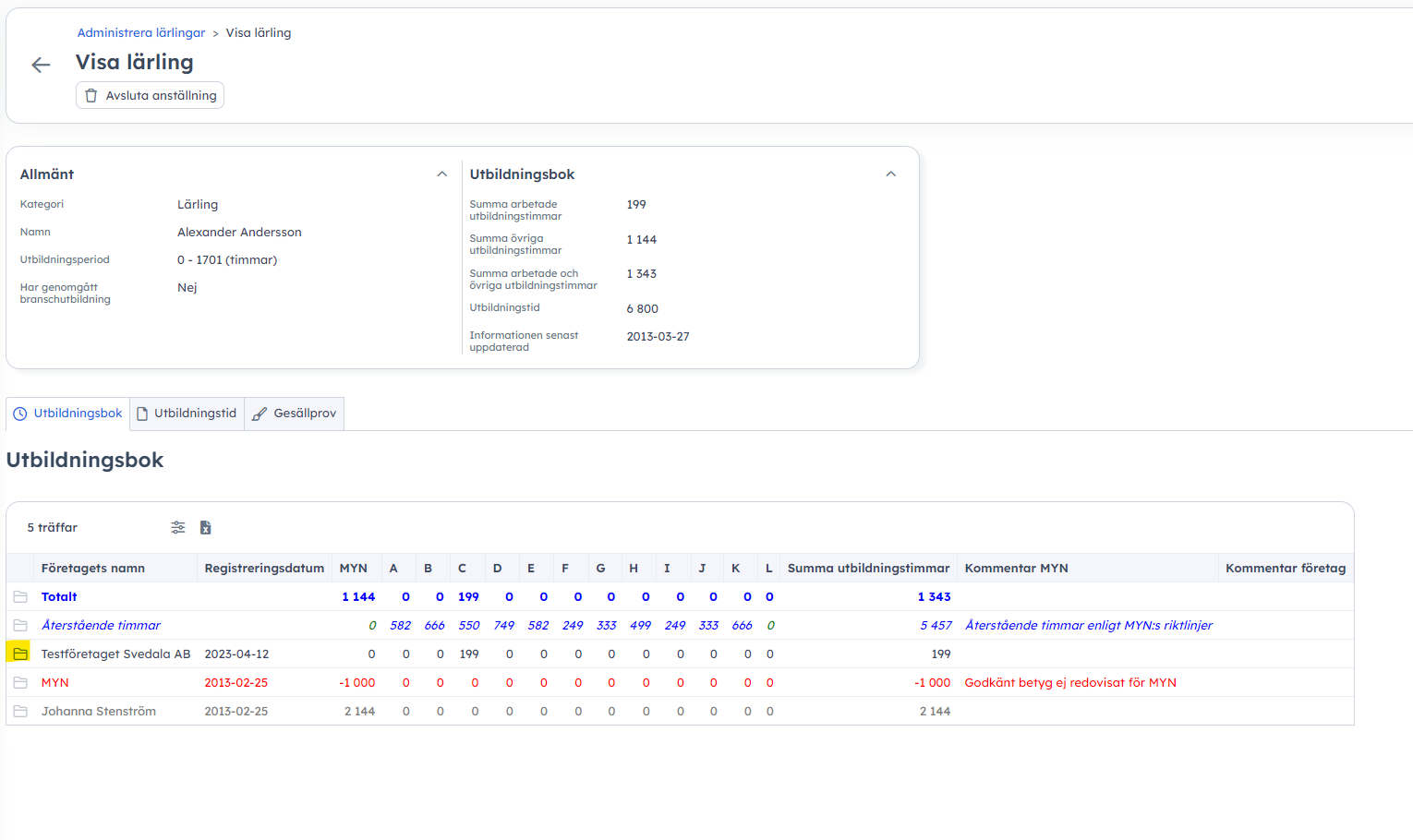Sort by Registreringsdatum column header
This screenshot has height=840, width=1413.
(264, 569)
